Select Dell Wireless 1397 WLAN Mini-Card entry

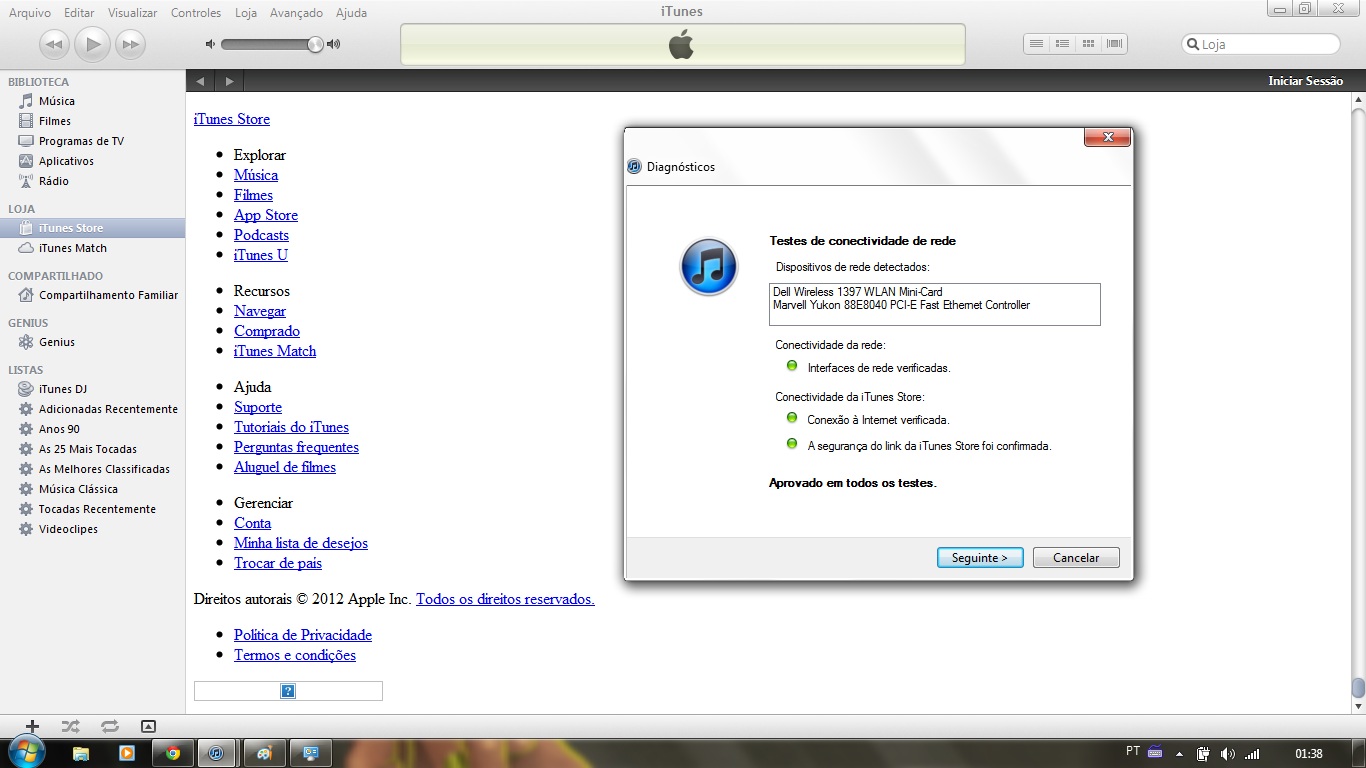tap(858, 292)
